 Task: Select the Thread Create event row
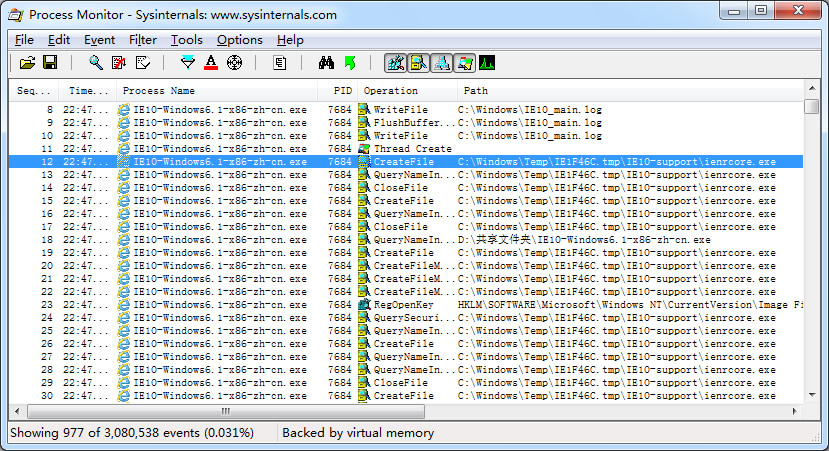(406, 149)
